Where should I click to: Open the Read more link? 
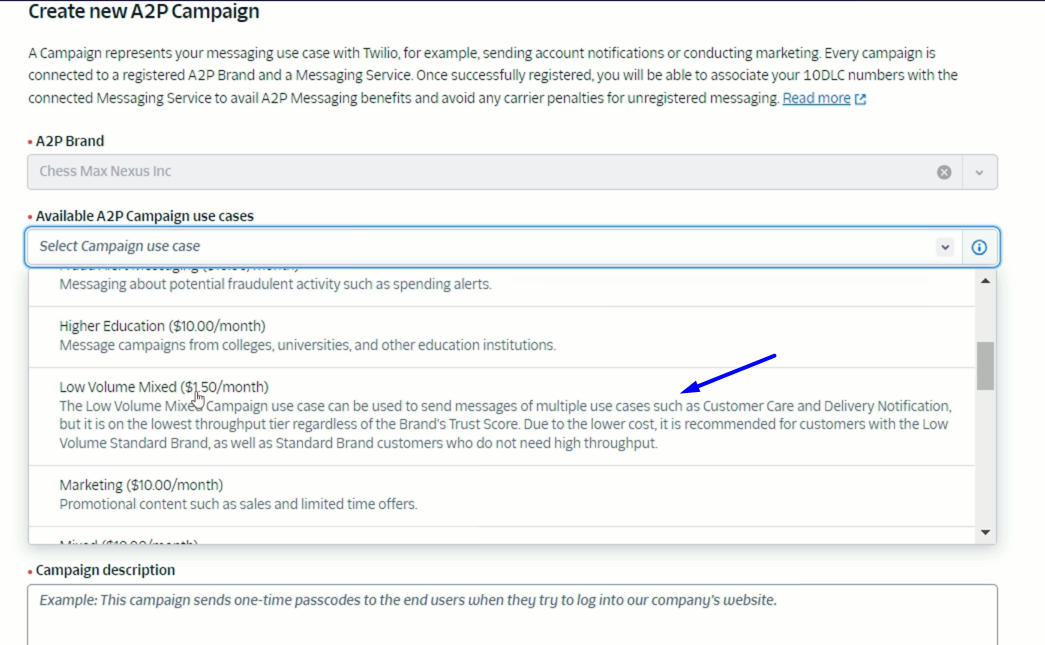[816, 99]
